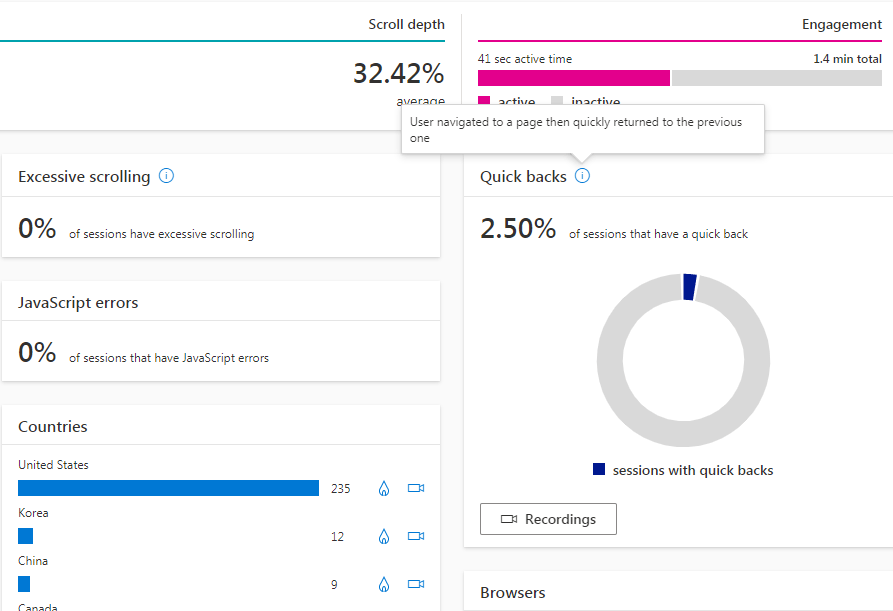Open the info tooltip beside Excessive scrolling

pos(168,176)
